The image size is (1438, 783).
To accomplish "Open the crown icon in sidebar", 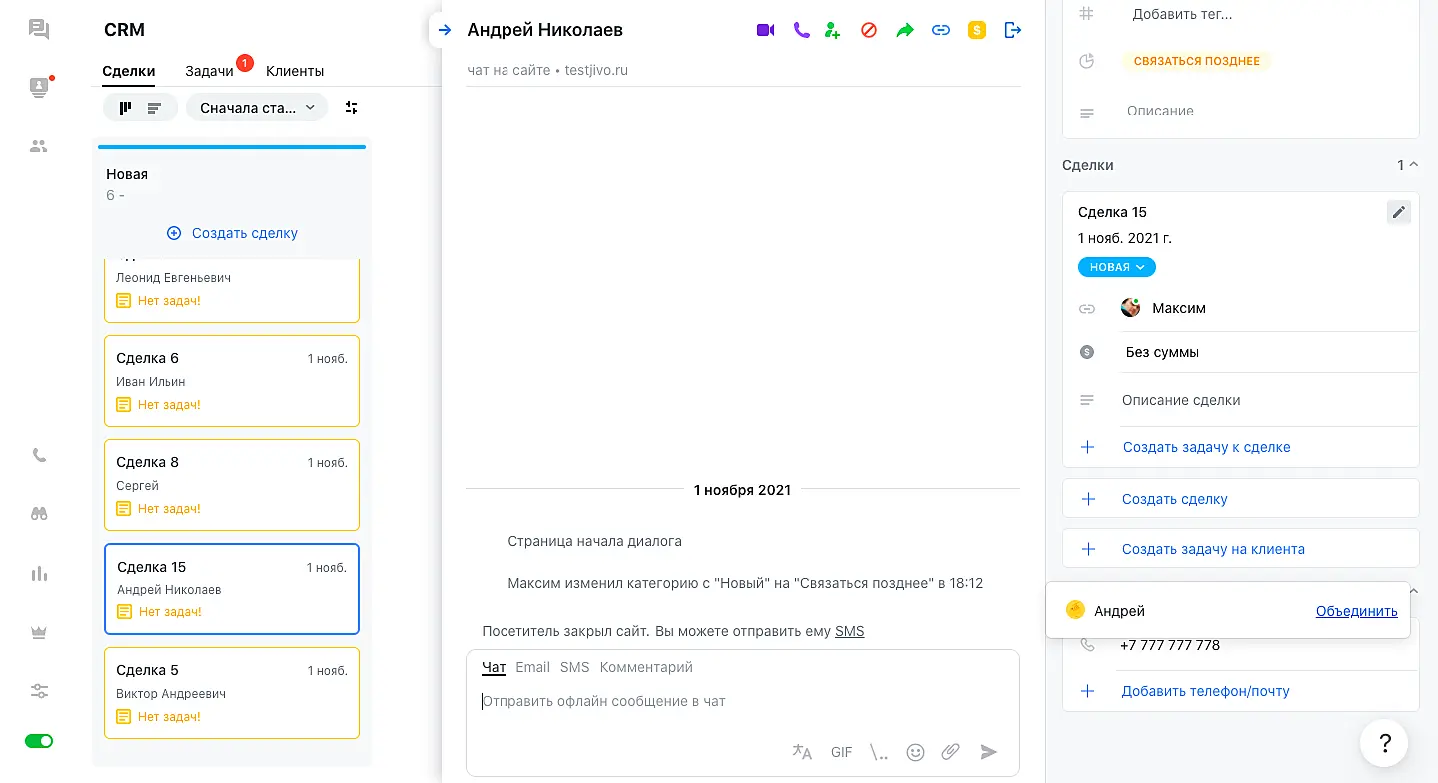I will [x=39, y=632].
